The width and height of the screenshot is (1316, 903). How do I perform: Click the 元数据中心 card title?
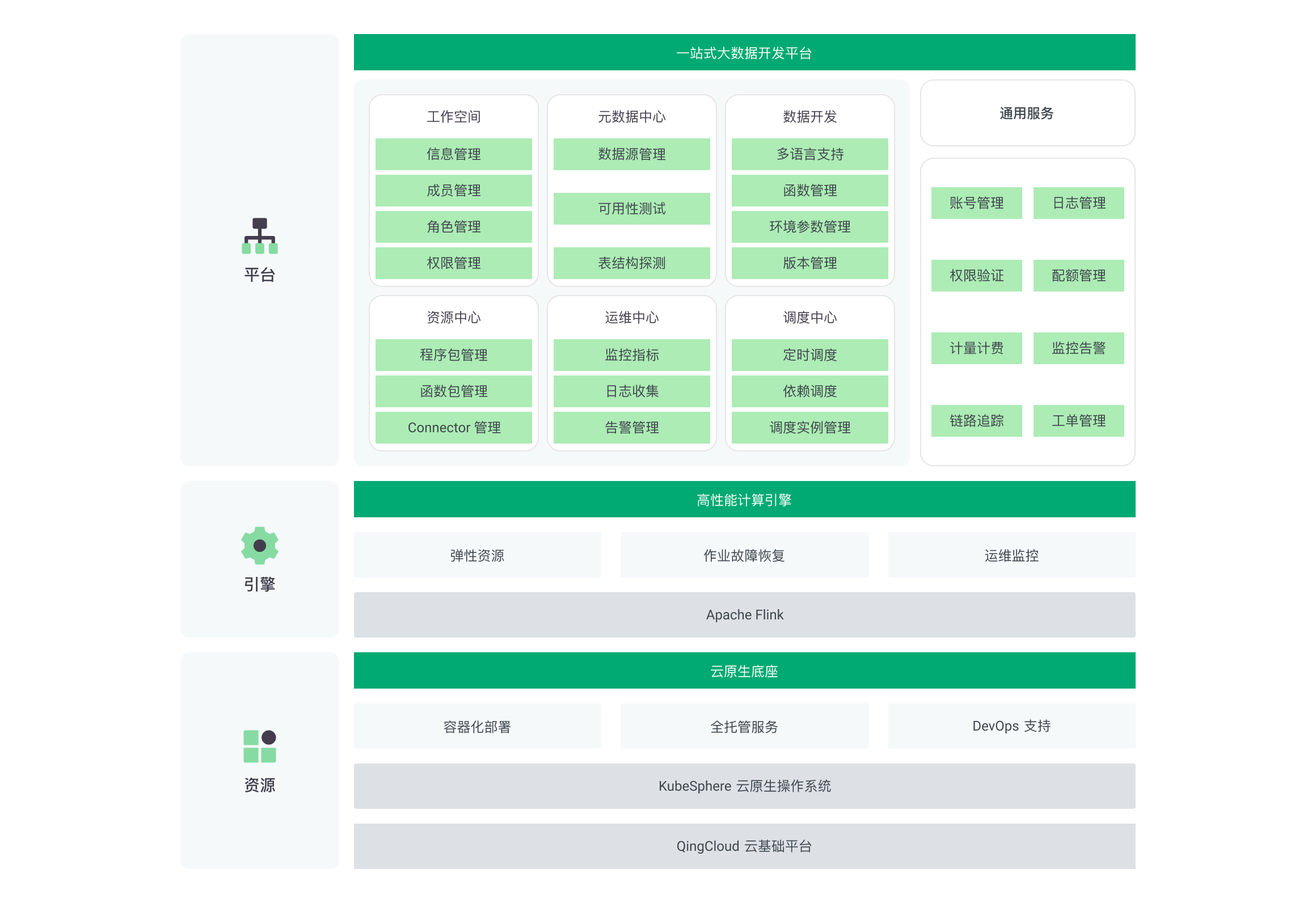pos(632,117)
